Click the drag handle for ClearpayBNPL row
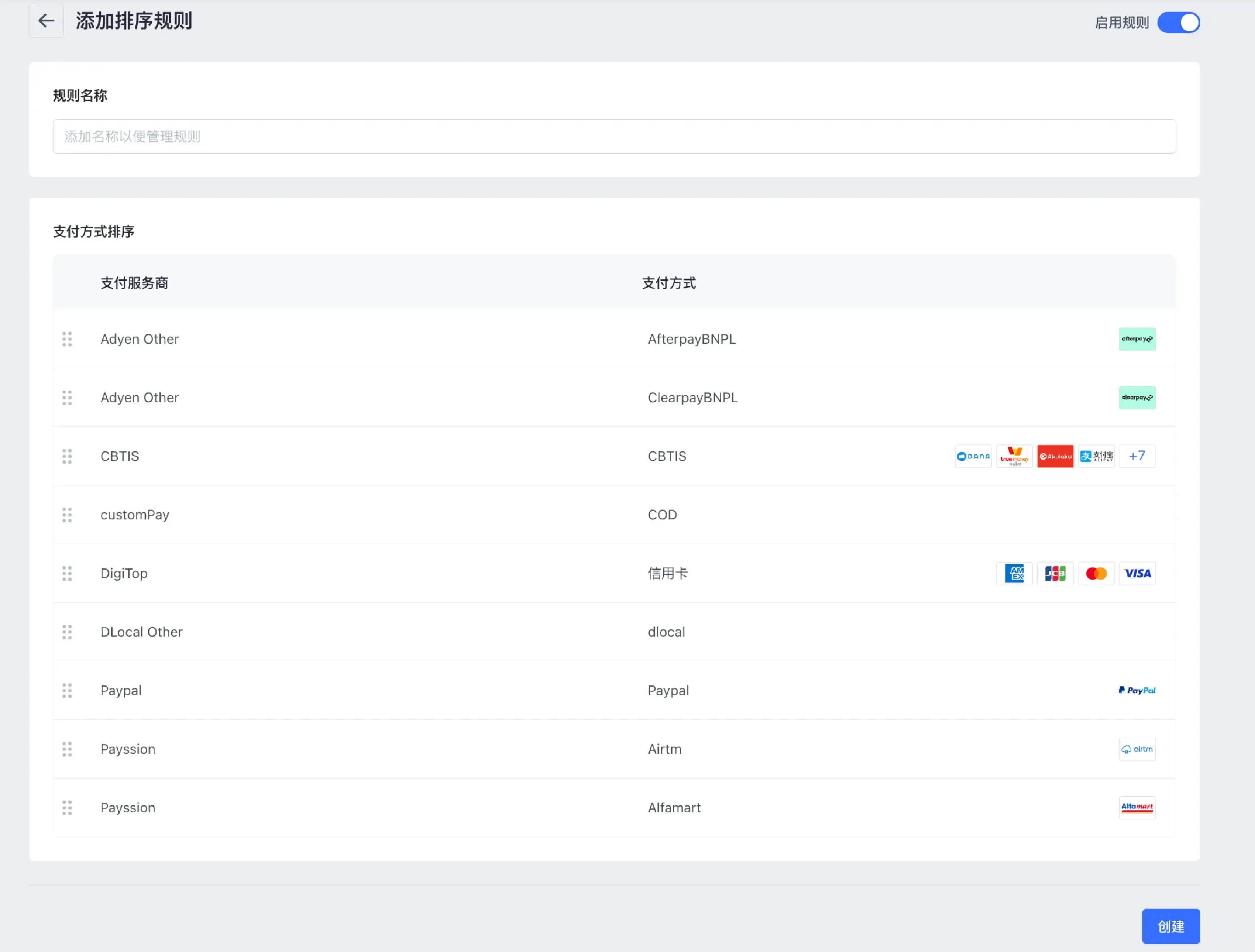 (x=67, y=398)
